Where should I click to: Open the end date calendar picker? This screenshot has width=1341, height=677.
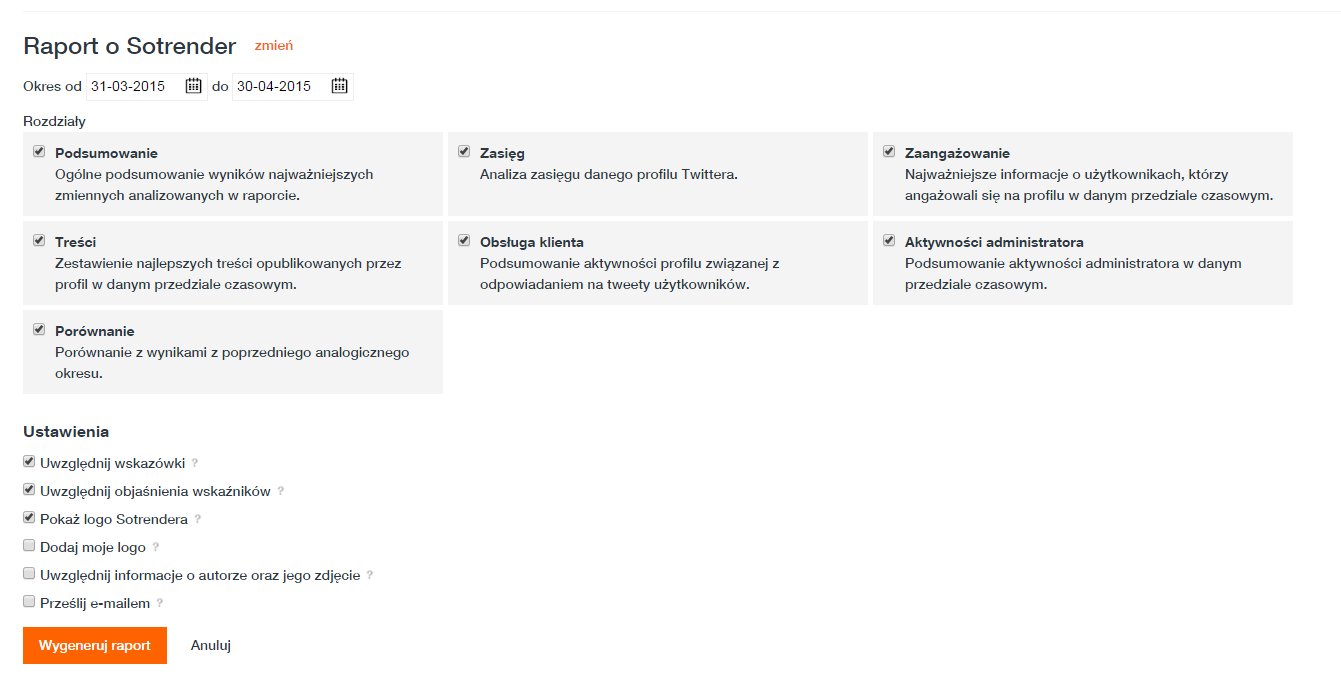340,86
